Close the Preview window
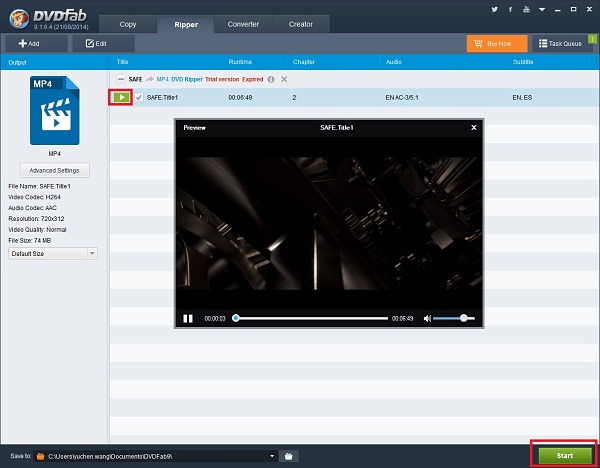Screen dimensions: 600x468 point(474,127)
